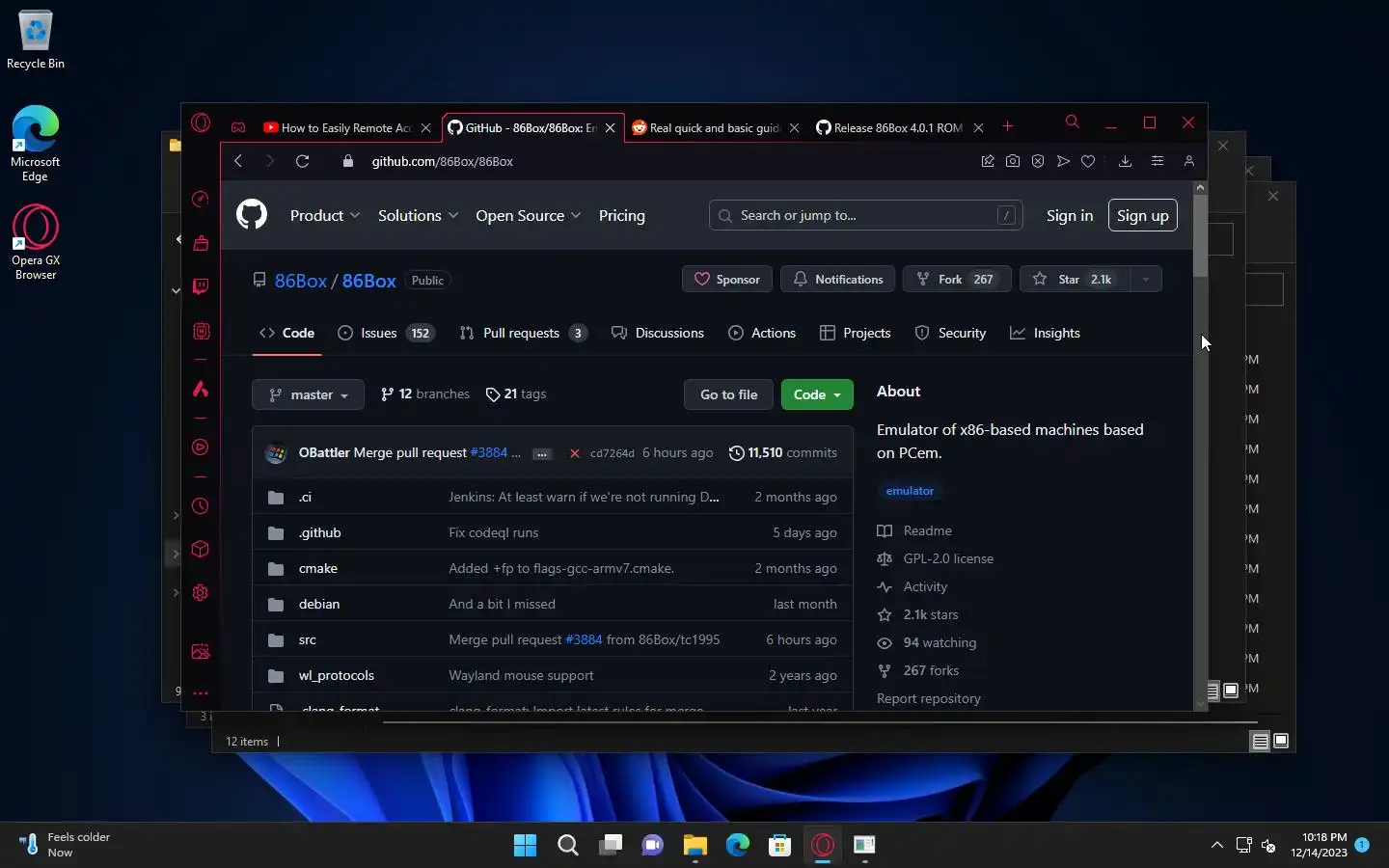Image resolution: width=1389 pixels, height=868 pixels.
Task: Go to GitHub homepage via Octocat logo
Action: (x=252, y=214)
